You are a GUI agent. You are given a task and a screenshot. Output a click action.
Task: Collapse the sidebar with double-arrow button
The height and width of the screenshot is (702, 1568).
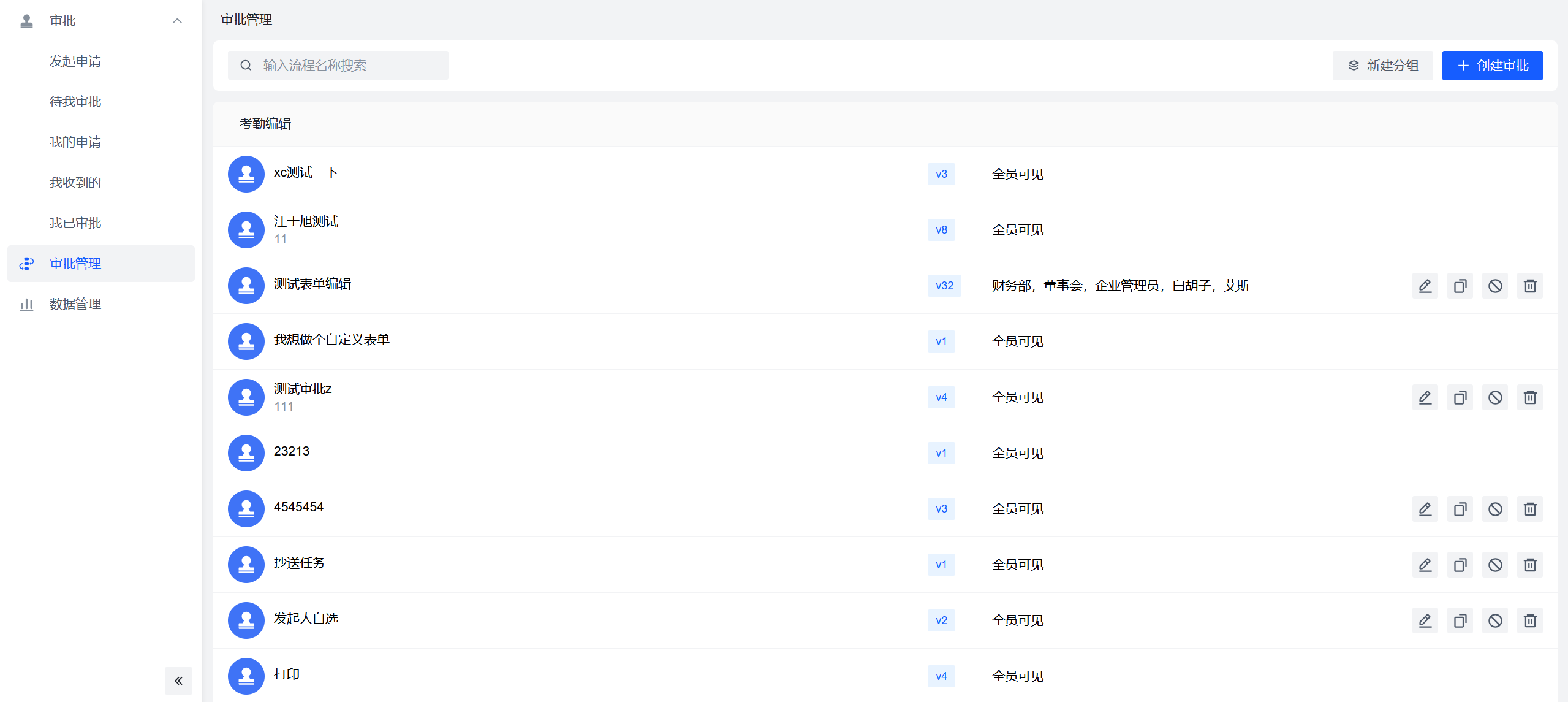[x=178, y=681]
